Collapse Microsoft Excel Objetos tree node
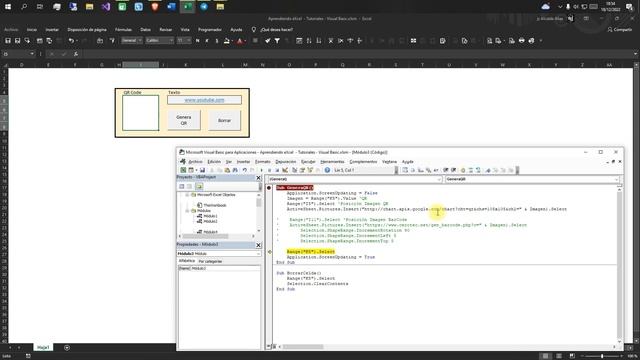Screen dimensions: 640x360 [187, 195]
